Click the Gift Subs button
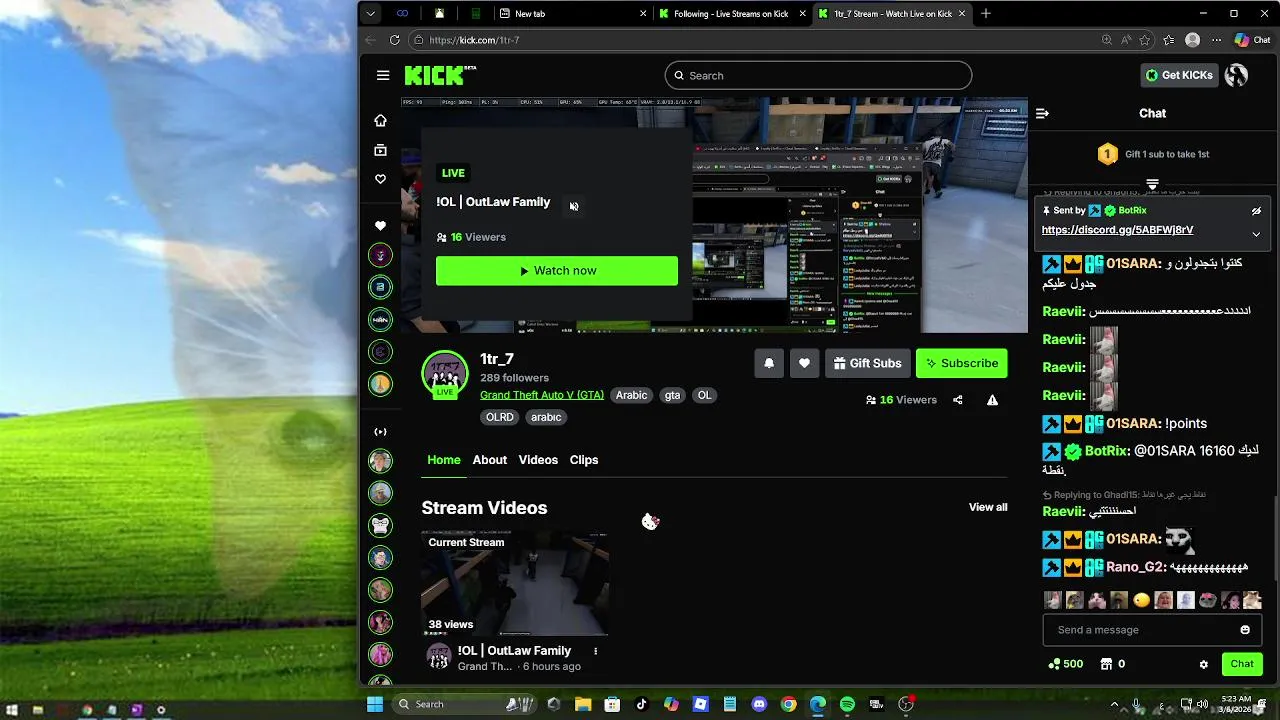1280x720 pixels. click(x=867, y=363)
